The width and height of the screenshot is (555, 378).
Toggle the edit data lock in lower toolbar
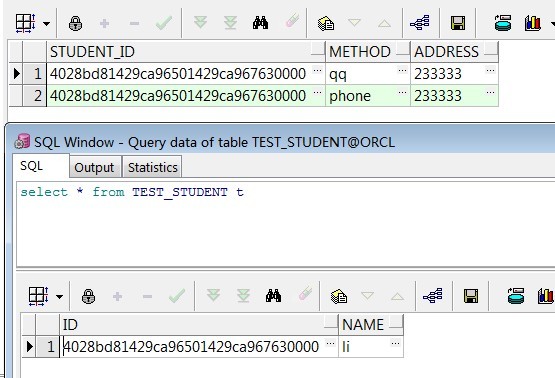pos(88,296)
